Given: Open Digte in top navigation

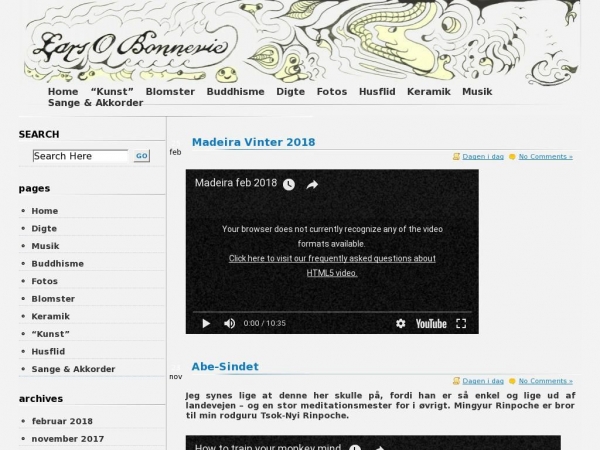Looking at the screenshot, I should coord(291,92).
